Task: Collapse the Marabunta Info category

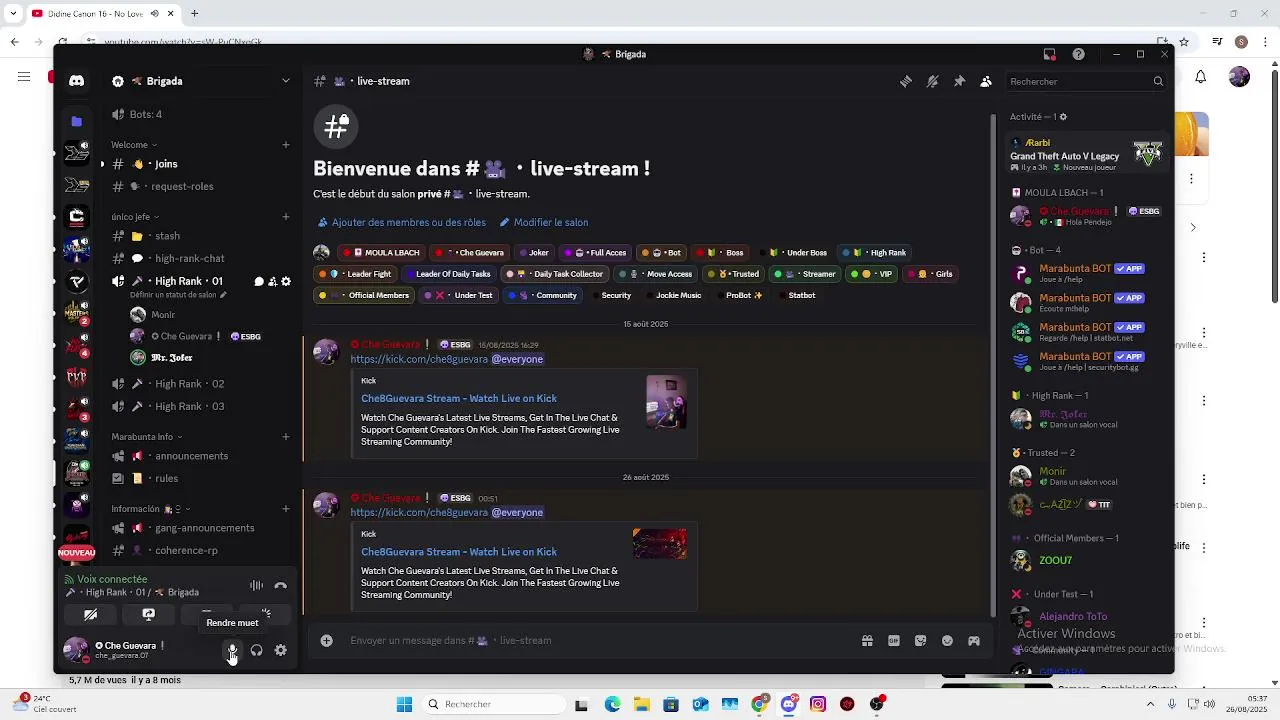Action: click(147, 437)
